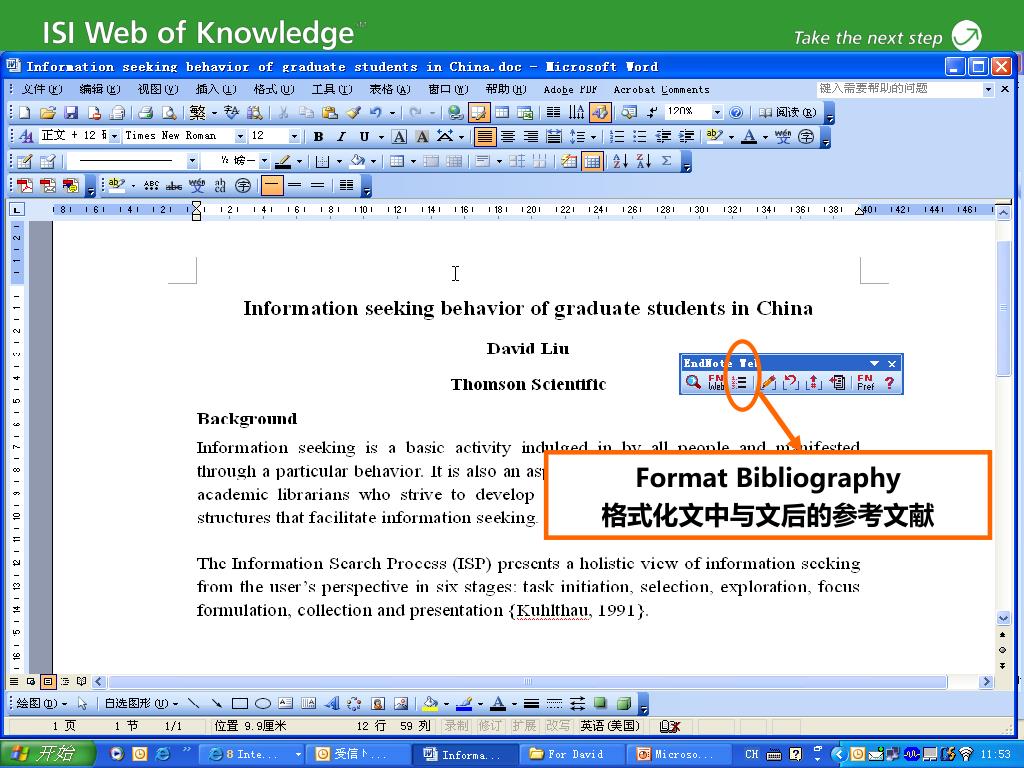Click the Convert to Adobe PDF icon
Screen dimensions: 1024x768
25,185
